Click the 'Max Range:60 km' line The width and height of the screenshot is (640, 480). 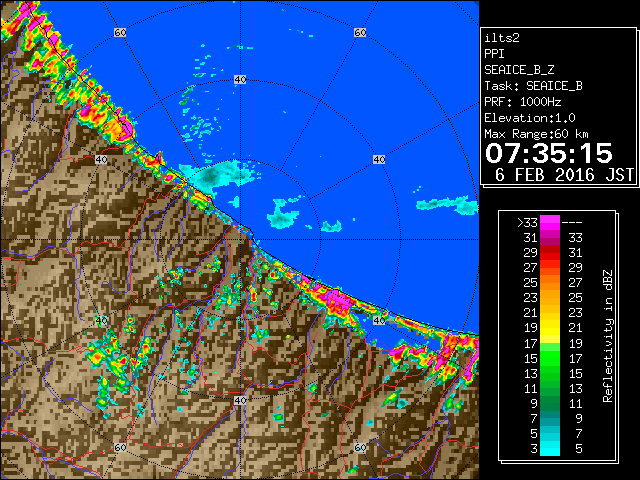(536, 134)
